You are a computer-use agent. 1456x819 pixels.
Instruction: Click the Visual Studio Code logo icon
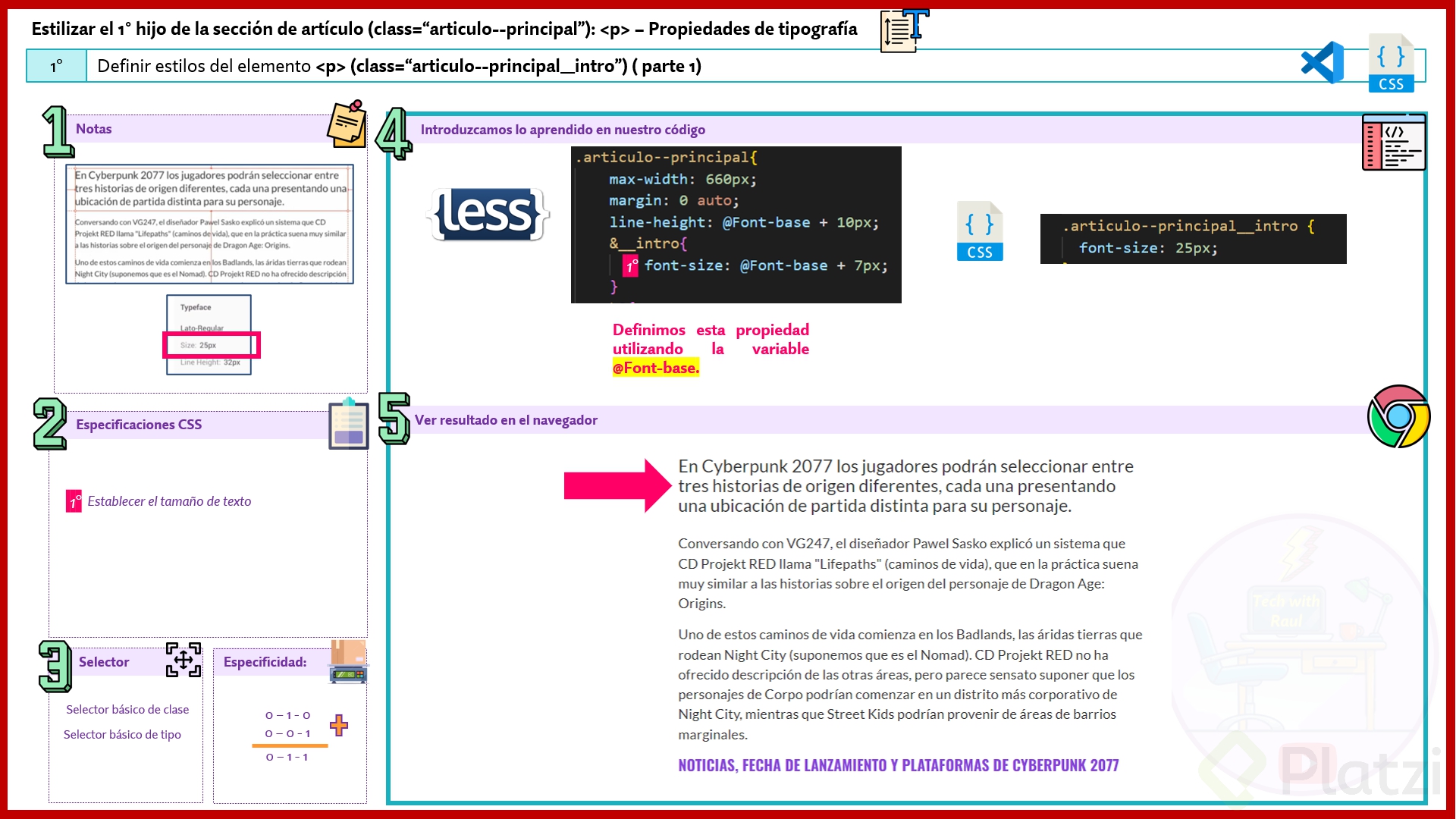coord(1323,63)
